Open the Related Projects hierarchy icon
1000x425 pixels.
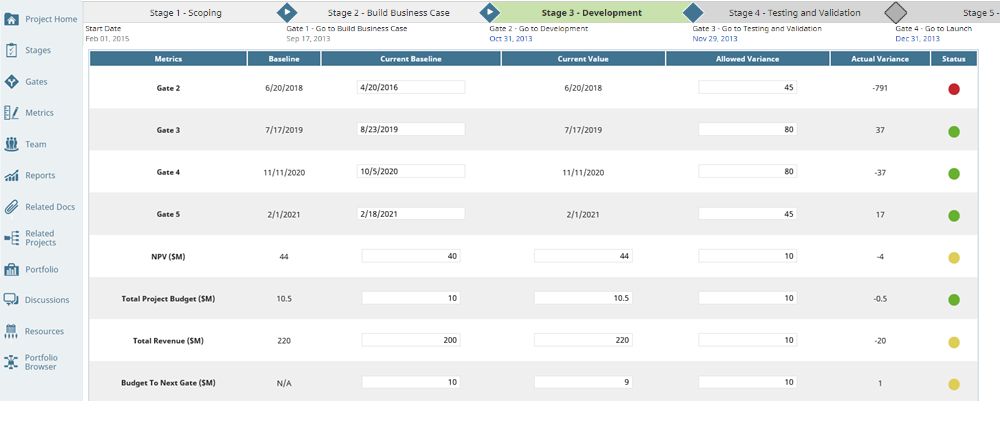11,238
